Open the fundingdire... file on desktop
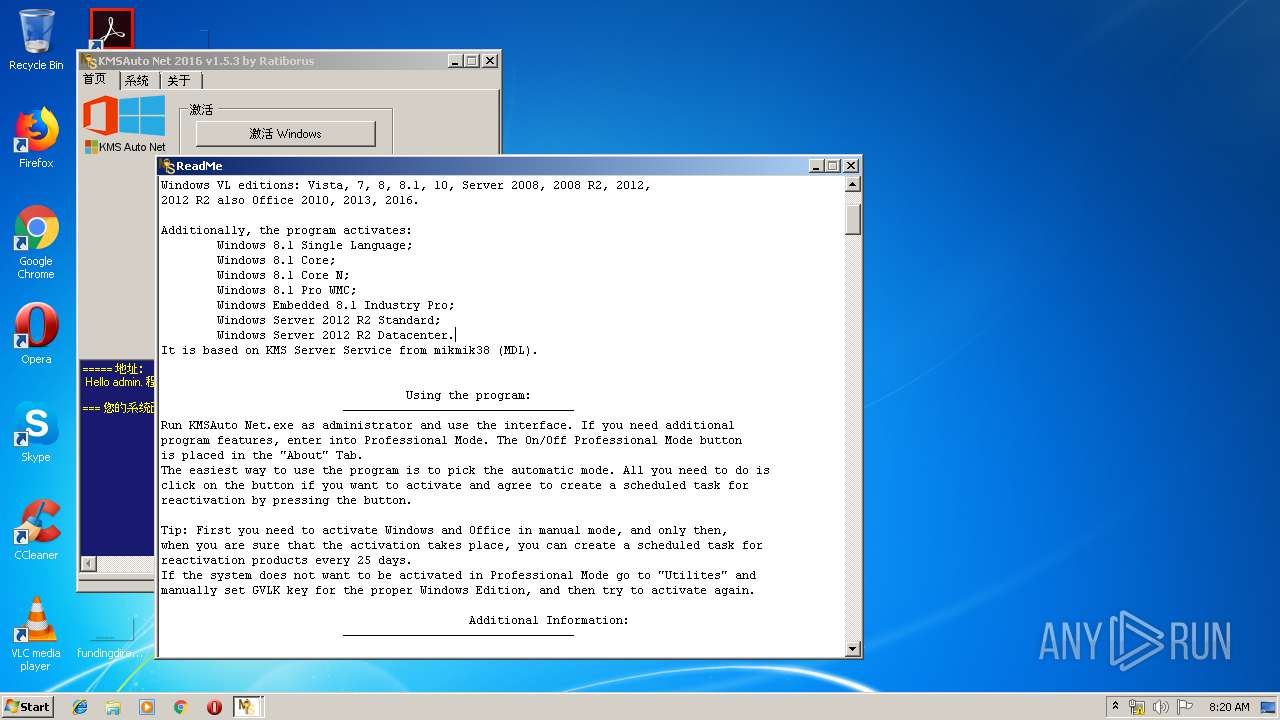Image resolution: width=1280 pixels, height=720 pixels. 110,636
